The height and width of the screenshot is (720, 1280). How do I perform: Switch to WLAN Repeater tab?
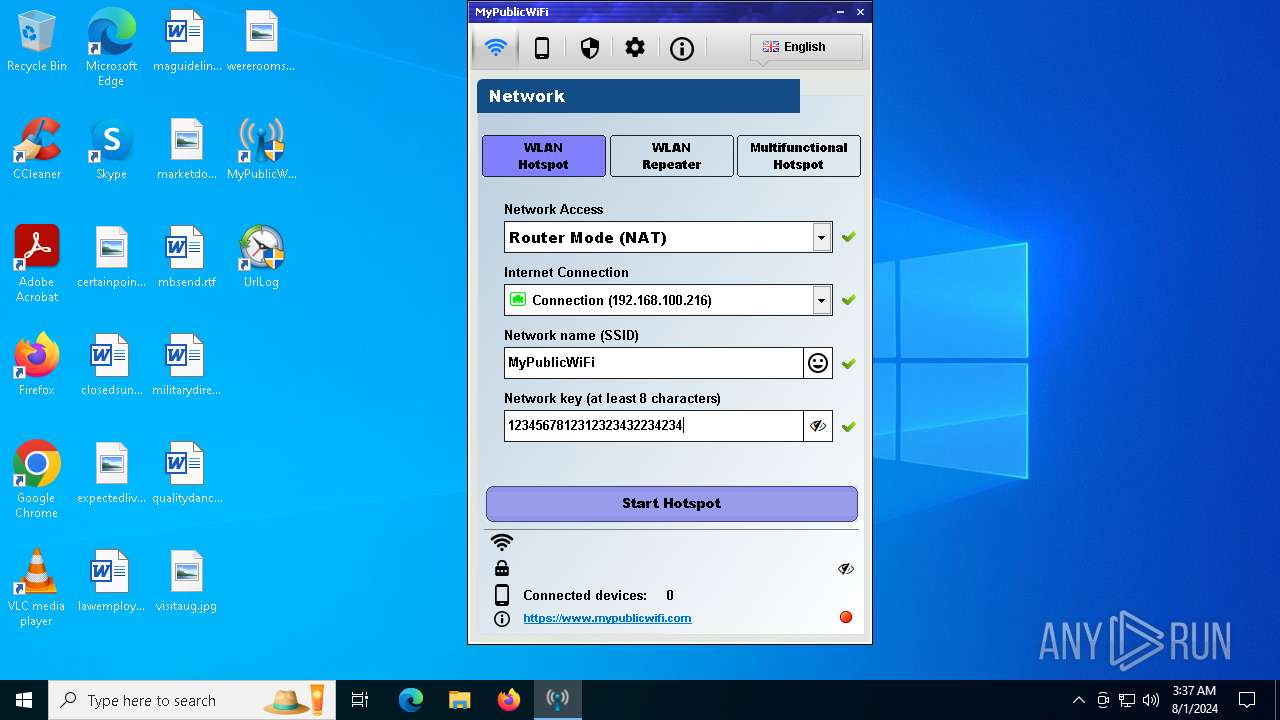pyautogui.click(x=672, y=156)
